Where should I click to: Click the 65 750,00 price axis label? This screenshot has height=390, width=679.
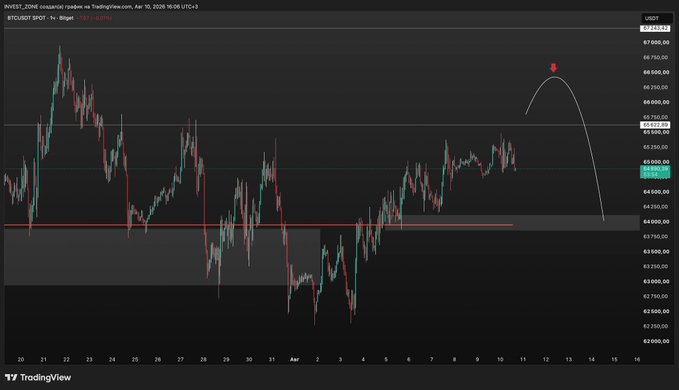[656, 117]
